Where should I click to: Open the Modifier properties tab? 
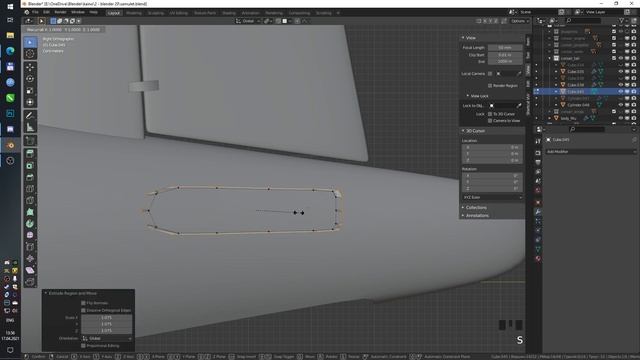pyautogui.click(x=538, y=211)
